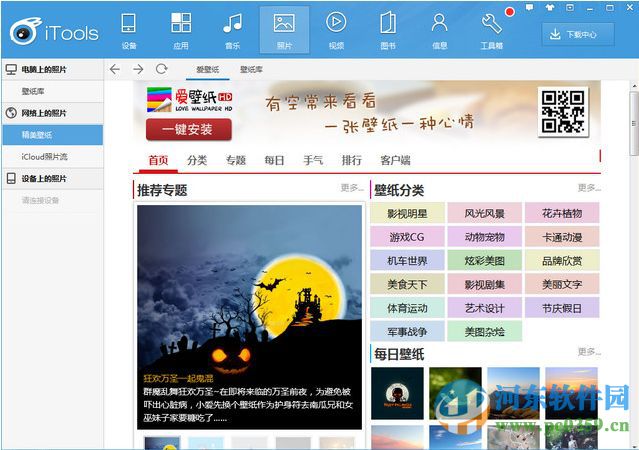Select the 专题 tab
Screen dimensions: 639x450
236,160
